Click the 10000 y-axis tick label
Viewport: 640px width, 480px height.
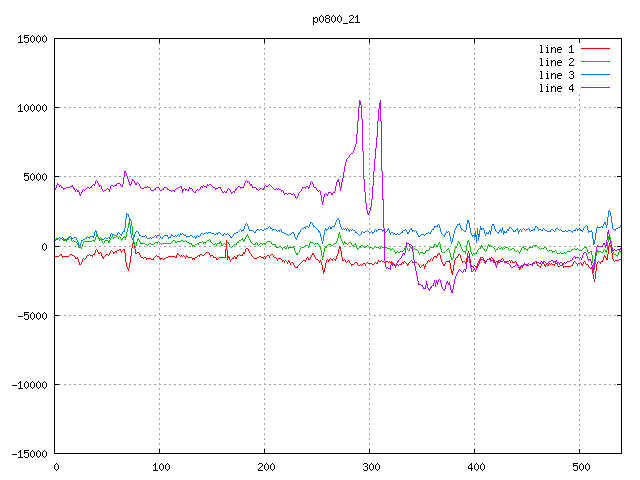pos(31,108)
